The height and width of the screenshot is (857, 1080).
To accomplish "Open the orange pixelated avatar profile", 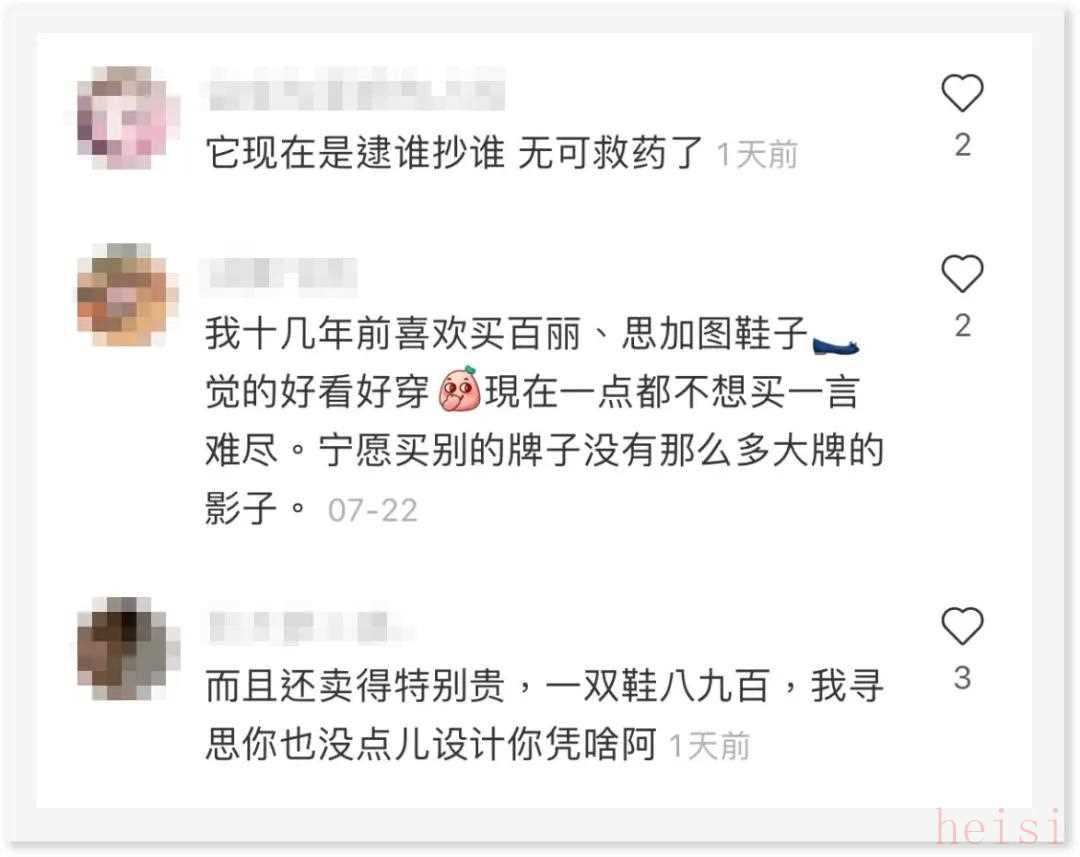I will tap(124, 295).
